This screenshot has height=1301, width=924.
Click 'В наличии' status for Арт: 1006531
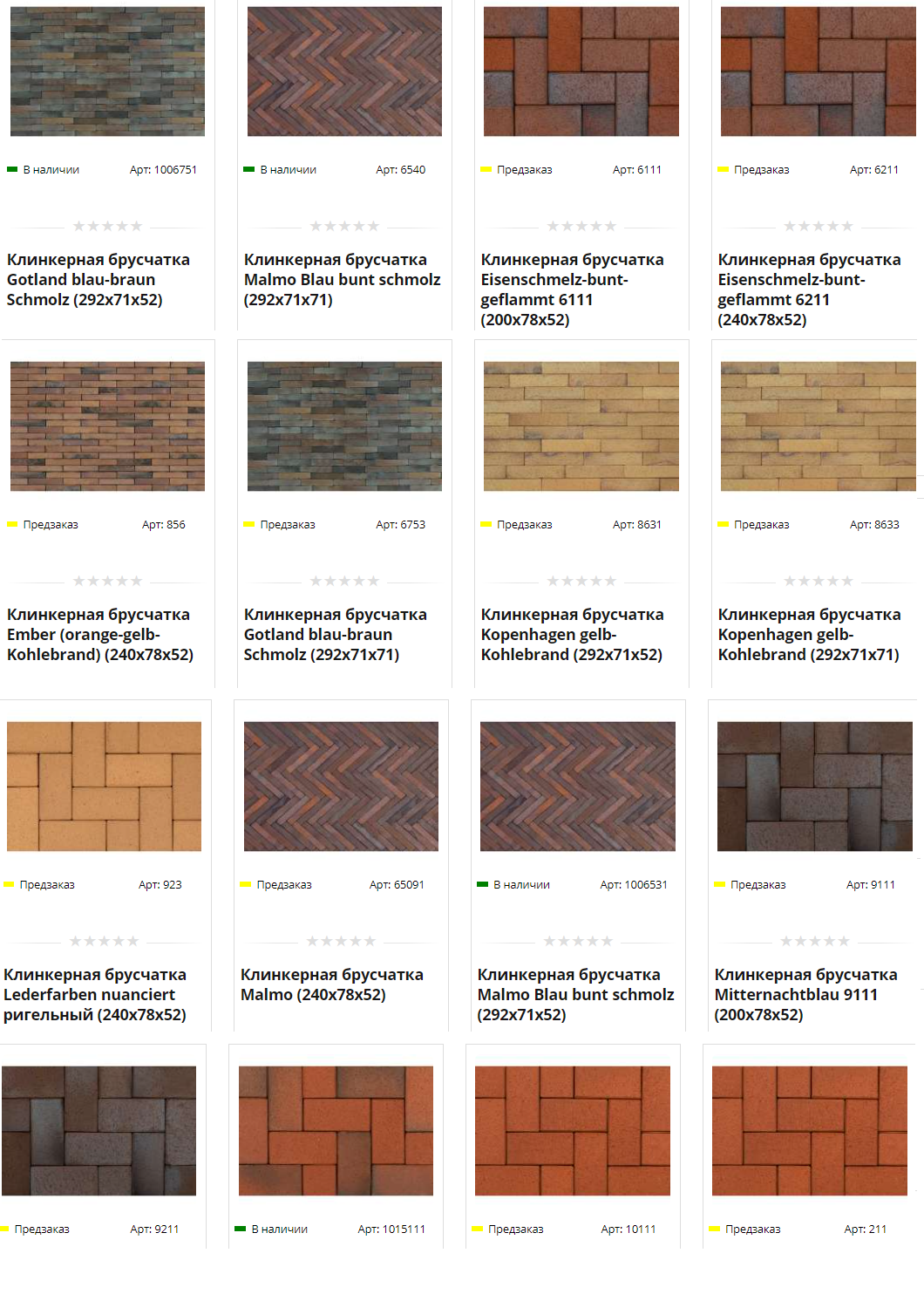[514, 885]
